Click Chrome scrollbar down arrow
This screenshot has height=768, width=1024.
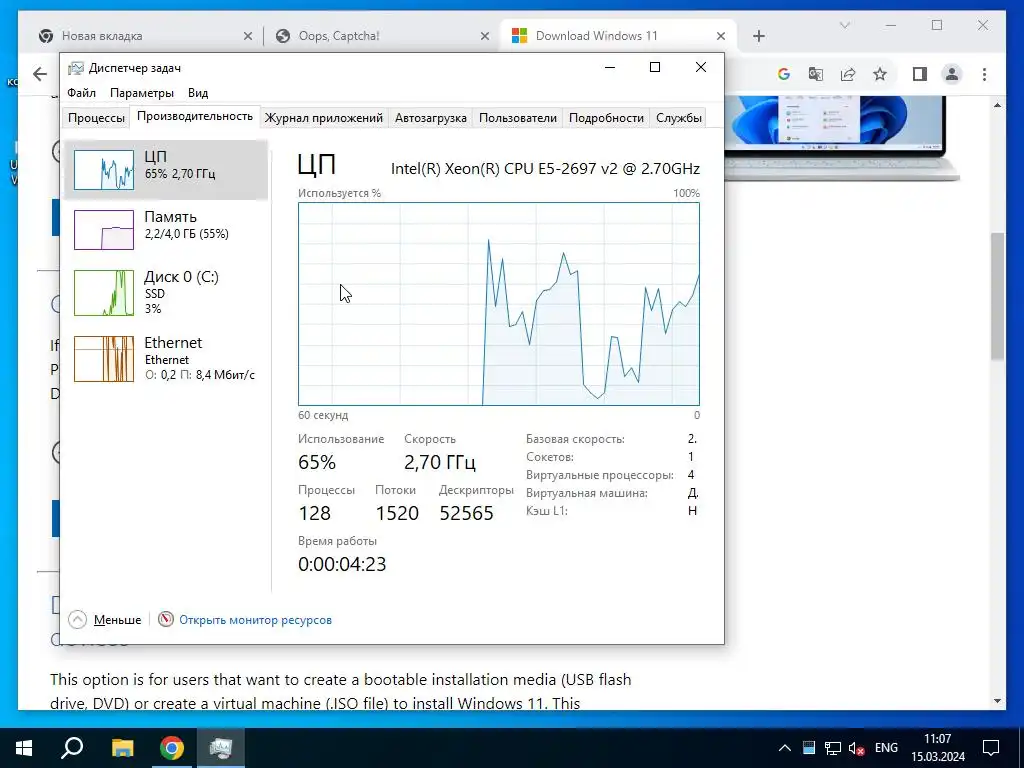997,701
